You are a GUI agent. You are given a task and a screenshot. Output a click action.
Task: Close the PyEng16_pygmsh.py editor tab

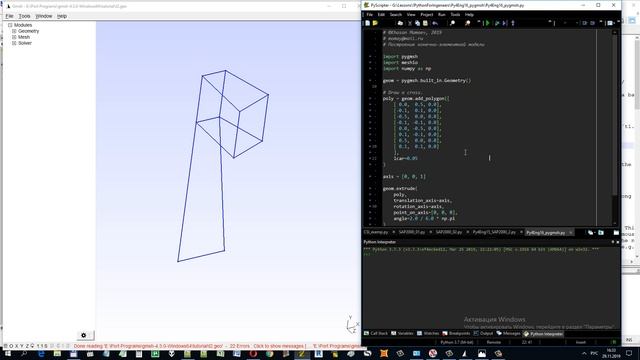[x=571, y=233]
